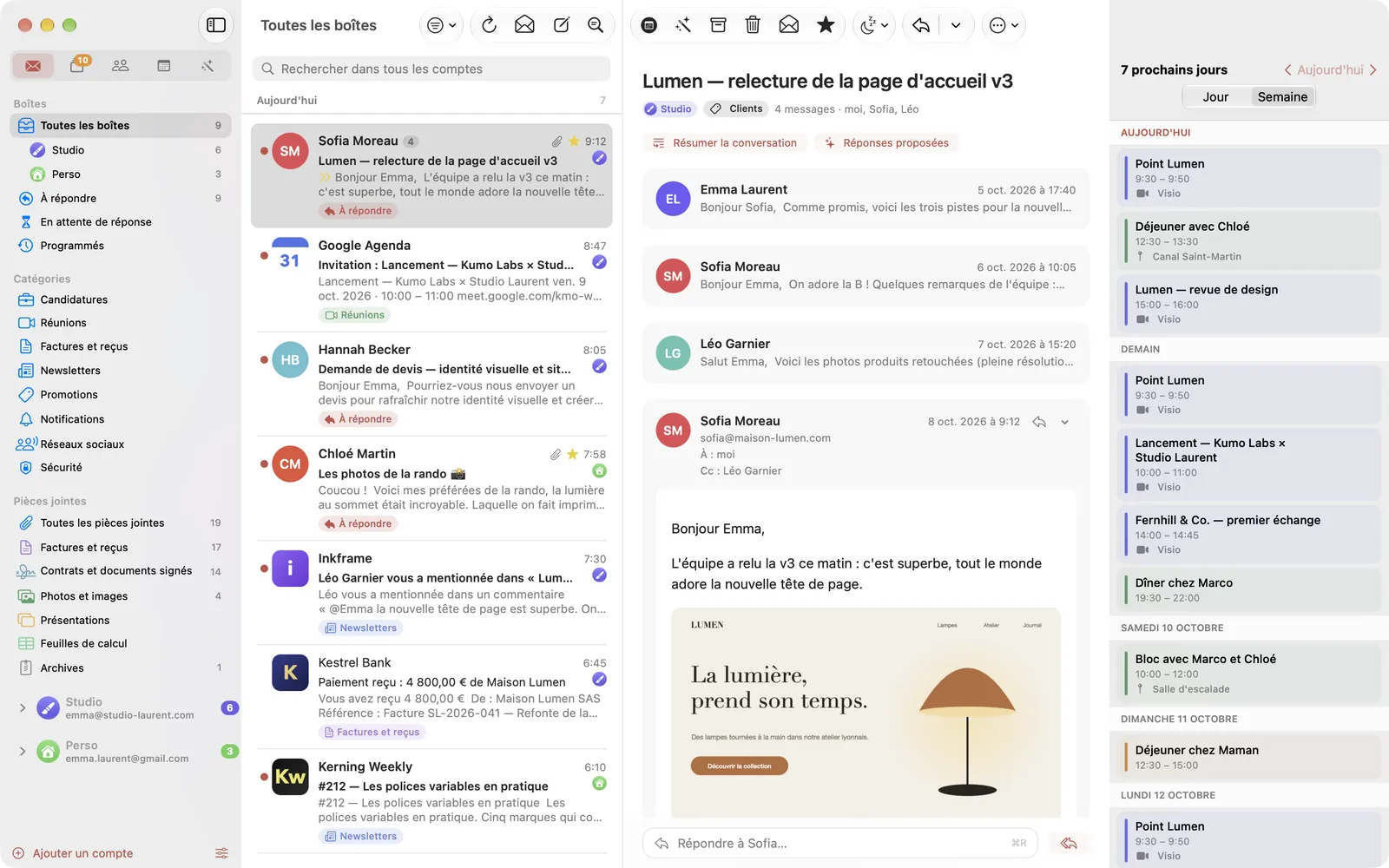Open the Programmés mailbox
Image resolution: width=1389 pixels, height=868 pixels.
click(x=121, y=246)
